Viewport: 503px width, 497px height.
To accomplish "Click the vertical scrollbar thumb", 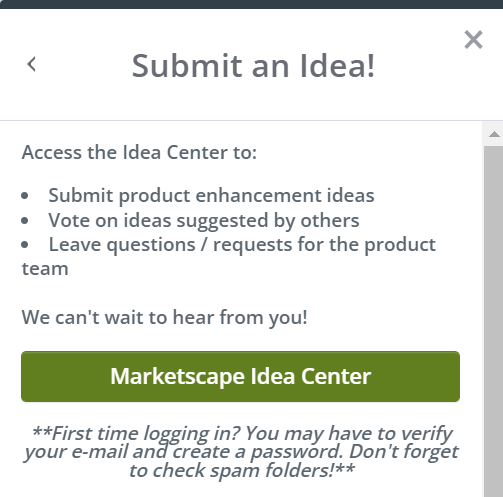I will (x=494, y=321).
